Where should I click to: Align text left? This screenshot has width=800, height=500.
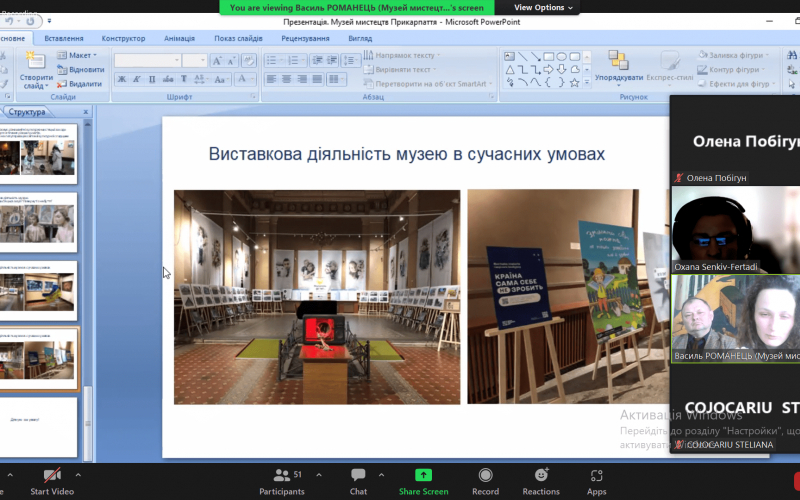click(271, 79)
